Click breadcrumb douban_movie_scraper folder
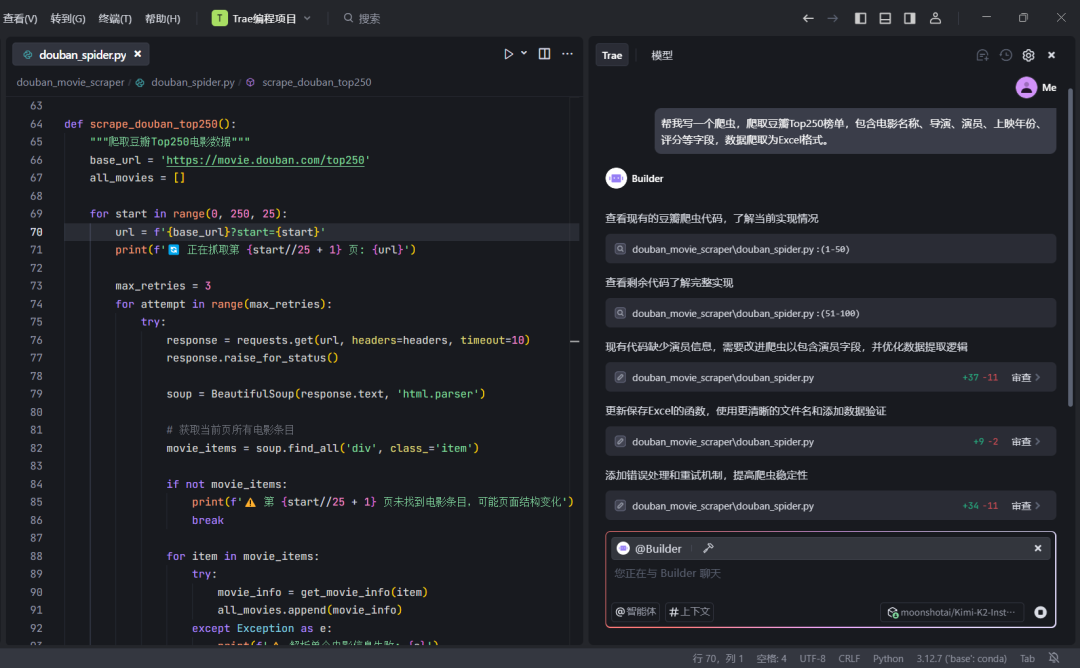The width and height of the screenshot is (1080, 668). tap(70, 82)
